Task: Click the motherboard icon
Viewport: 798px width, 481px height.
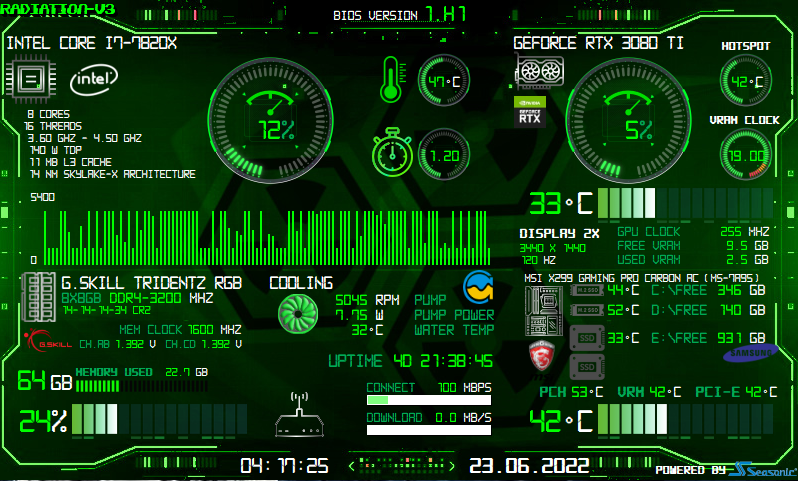Action: 543,310
